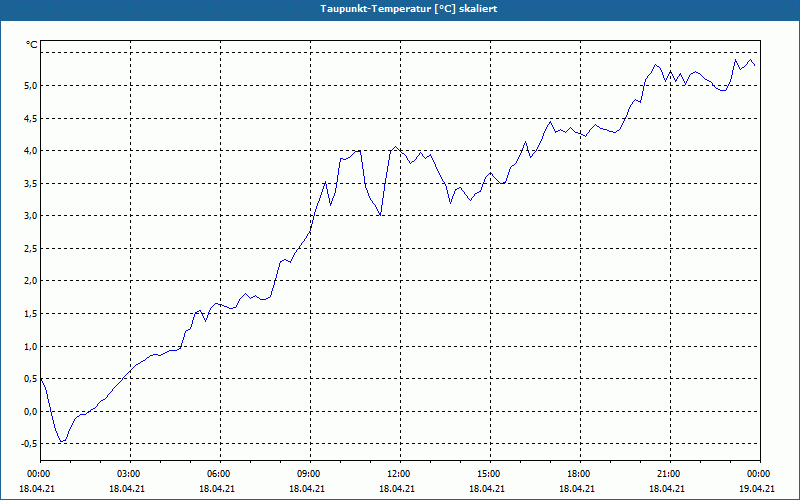Click the chart title 'Taupunkt-Temperatur [°C] skaliert'

409,9
